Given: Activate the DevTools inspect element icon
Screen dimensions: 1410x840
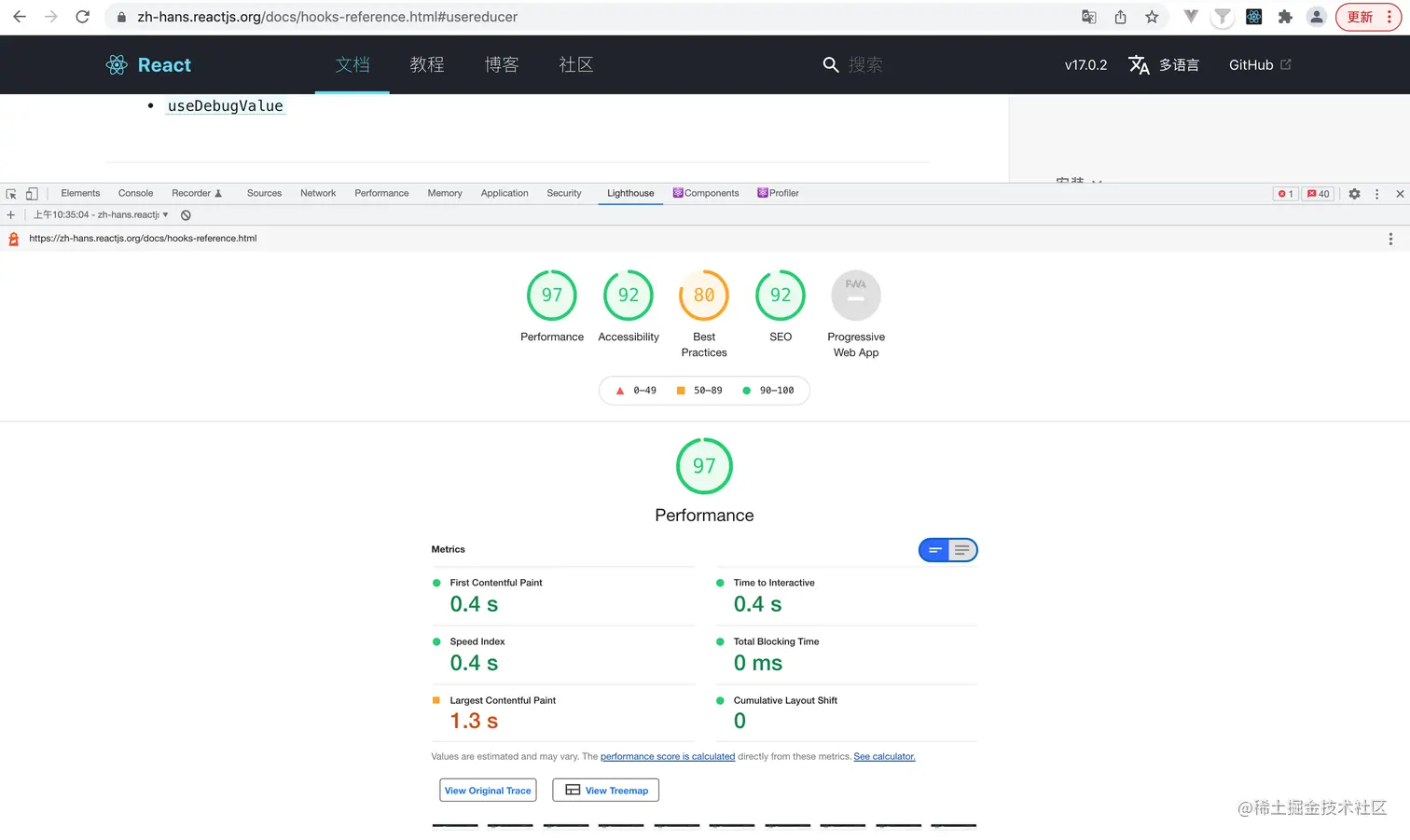Looking at the screenshot, I should [x=11, y=194].
